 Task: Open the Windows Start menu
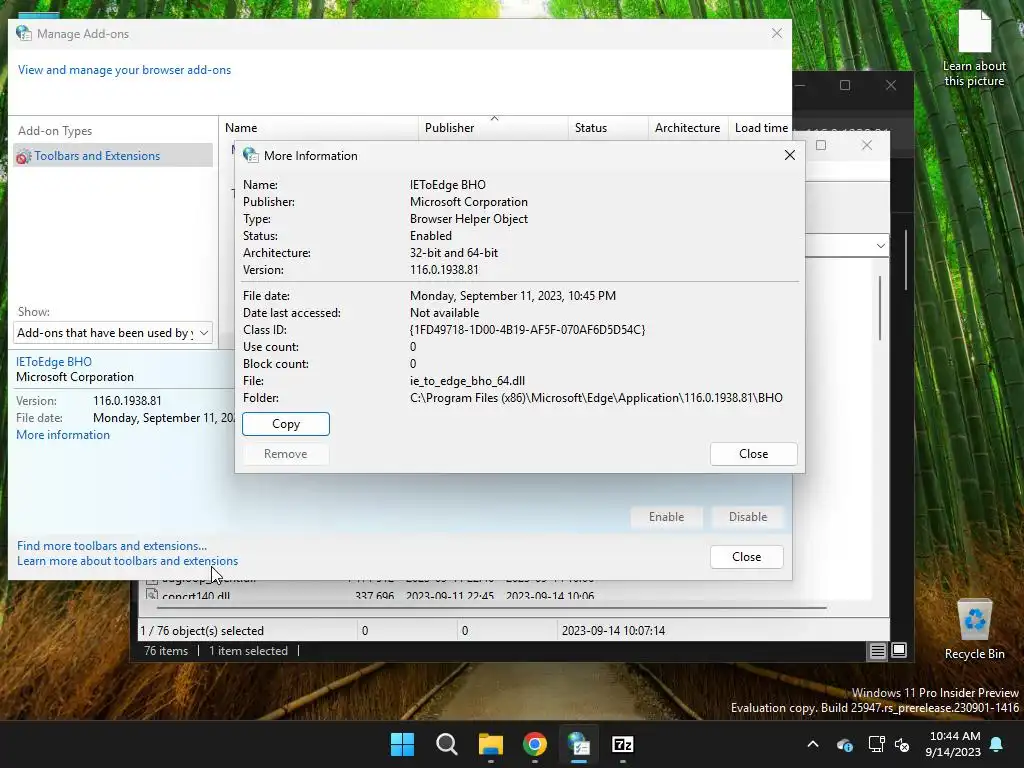tap(402, 744)
